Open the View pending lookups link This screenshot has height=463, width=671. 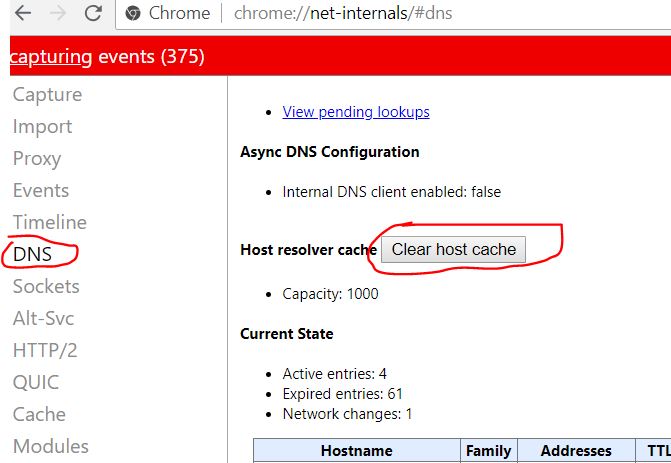point(356,112)
